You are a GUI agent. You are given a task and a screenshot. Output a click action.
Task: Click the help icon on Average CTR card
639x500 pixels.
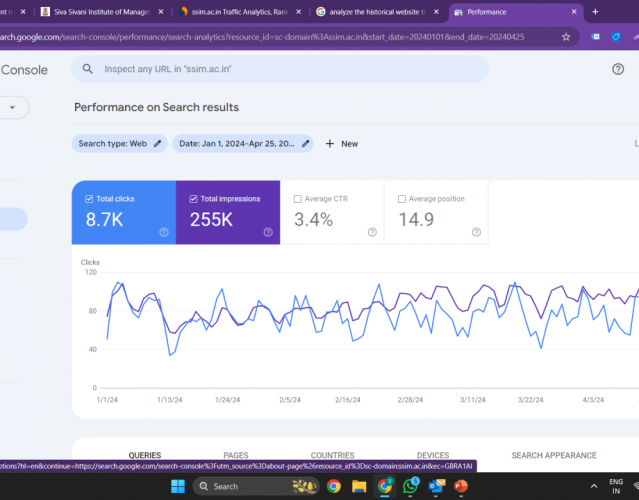click(372, 232)
